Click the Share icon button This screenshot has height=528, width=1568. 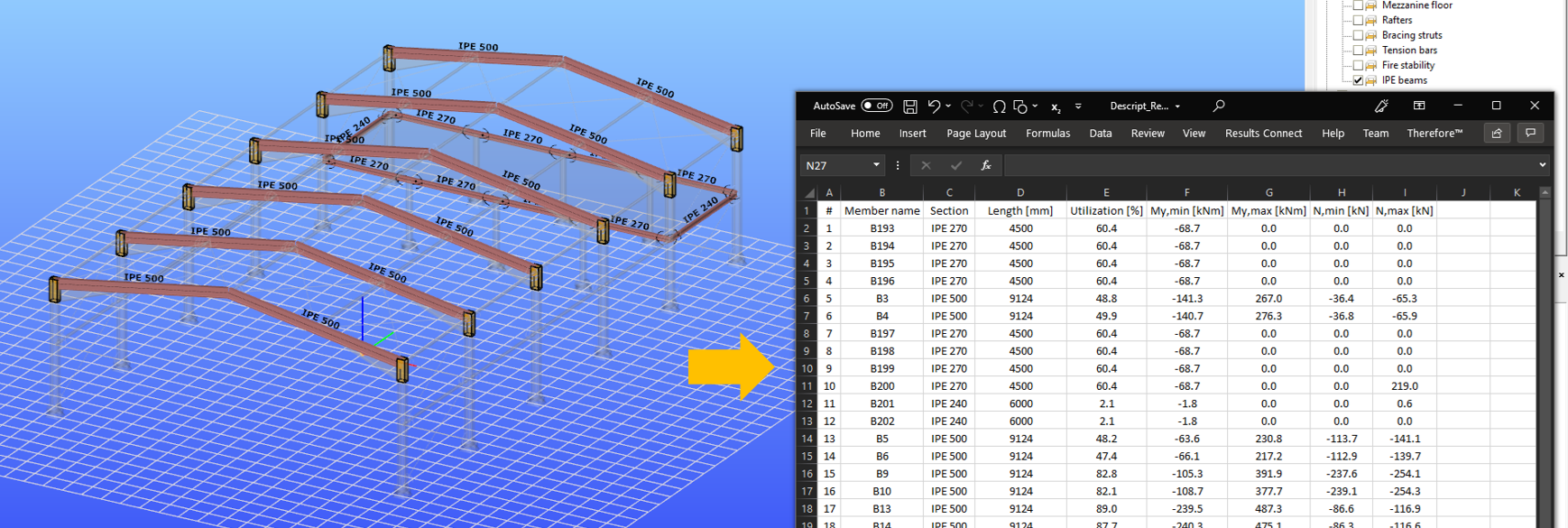coord(1497,133)
